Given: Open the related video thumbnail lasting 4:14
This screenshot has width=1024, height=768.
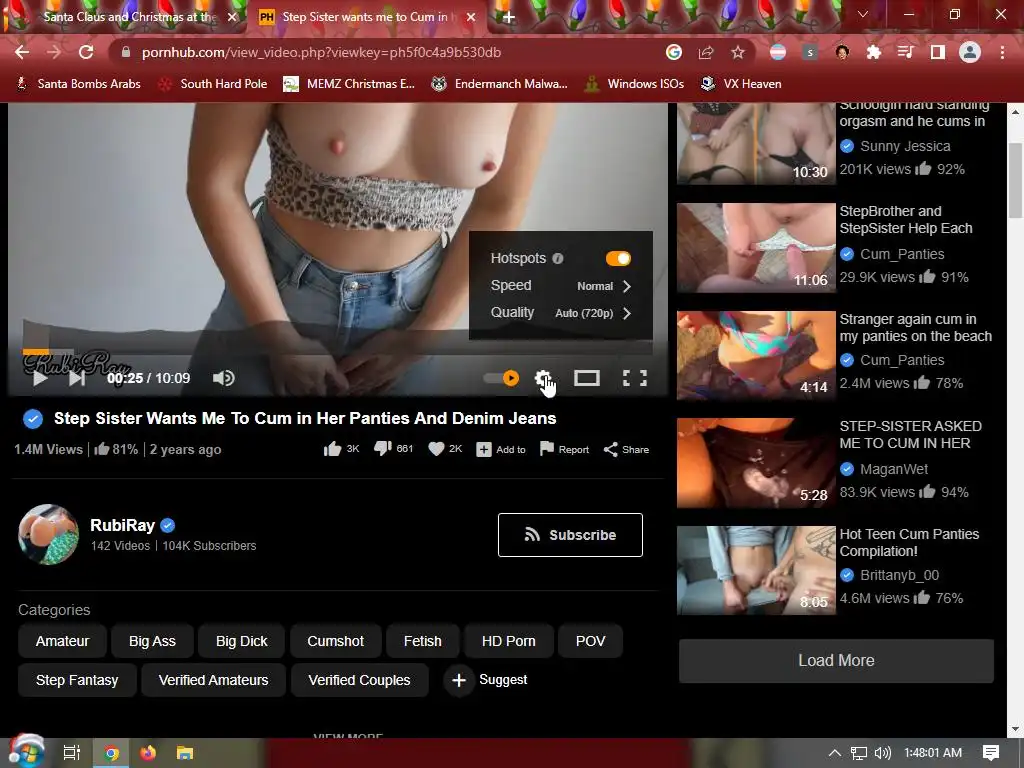Looking at the screenshot, I should pyautogui.click(x=756, y=355).
